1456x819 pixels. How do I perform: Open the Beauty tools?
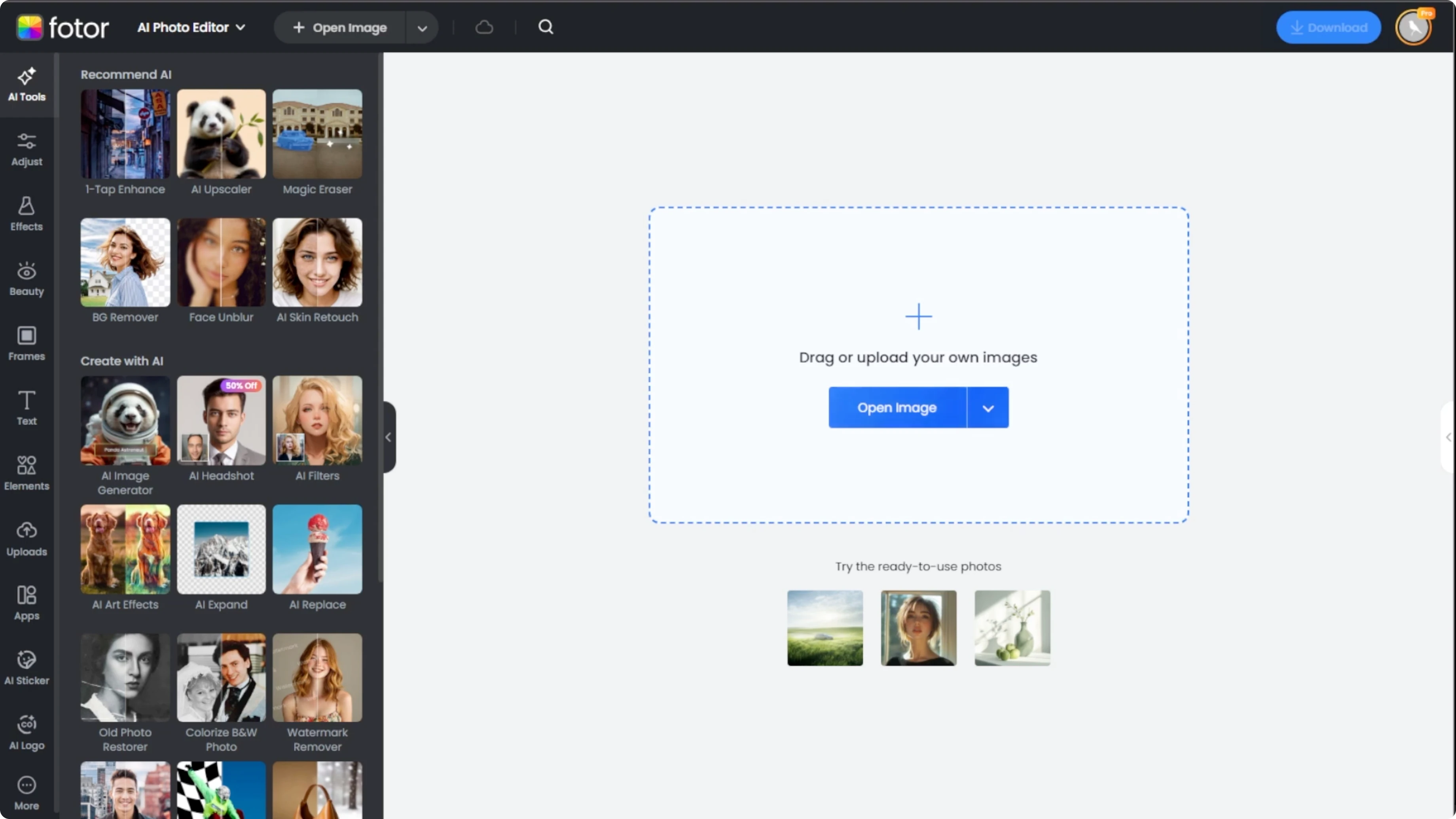pos(27,279)
